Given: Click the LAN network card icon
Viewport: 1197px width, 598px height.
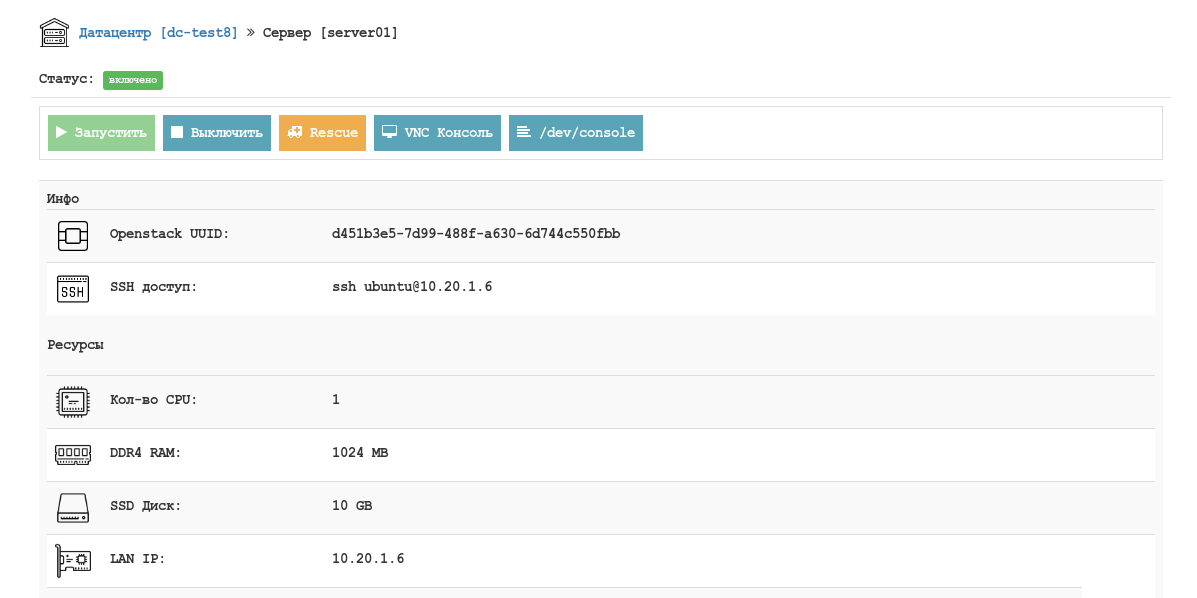Looking at the screenshot, I should [x=72, y=560].
